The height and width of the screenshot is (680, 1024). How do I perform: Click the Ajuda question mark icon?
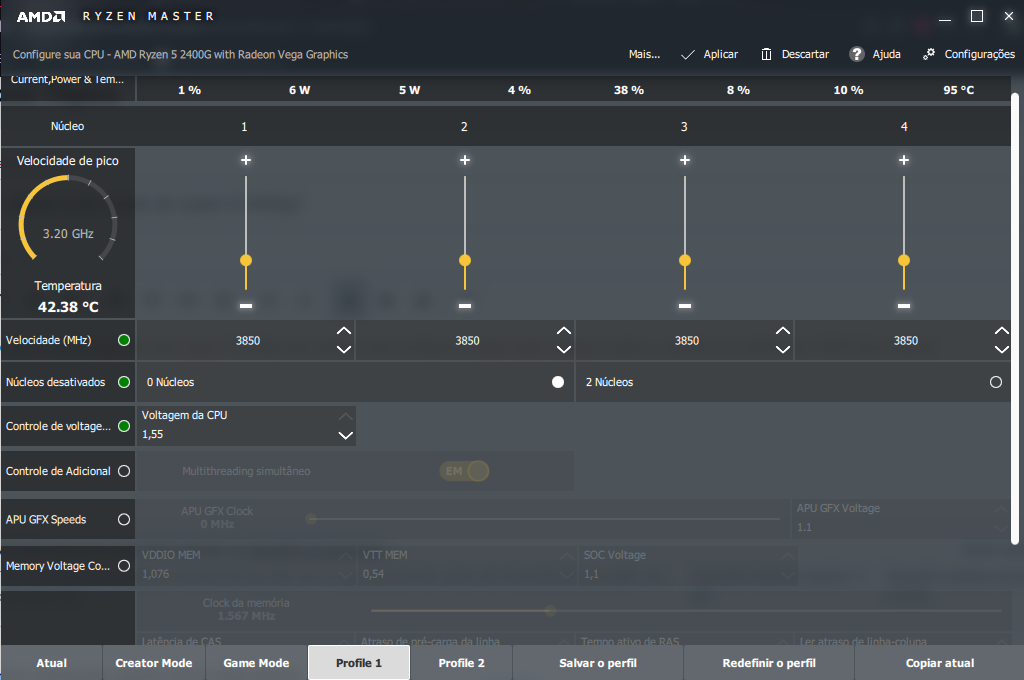coord(857,54)
